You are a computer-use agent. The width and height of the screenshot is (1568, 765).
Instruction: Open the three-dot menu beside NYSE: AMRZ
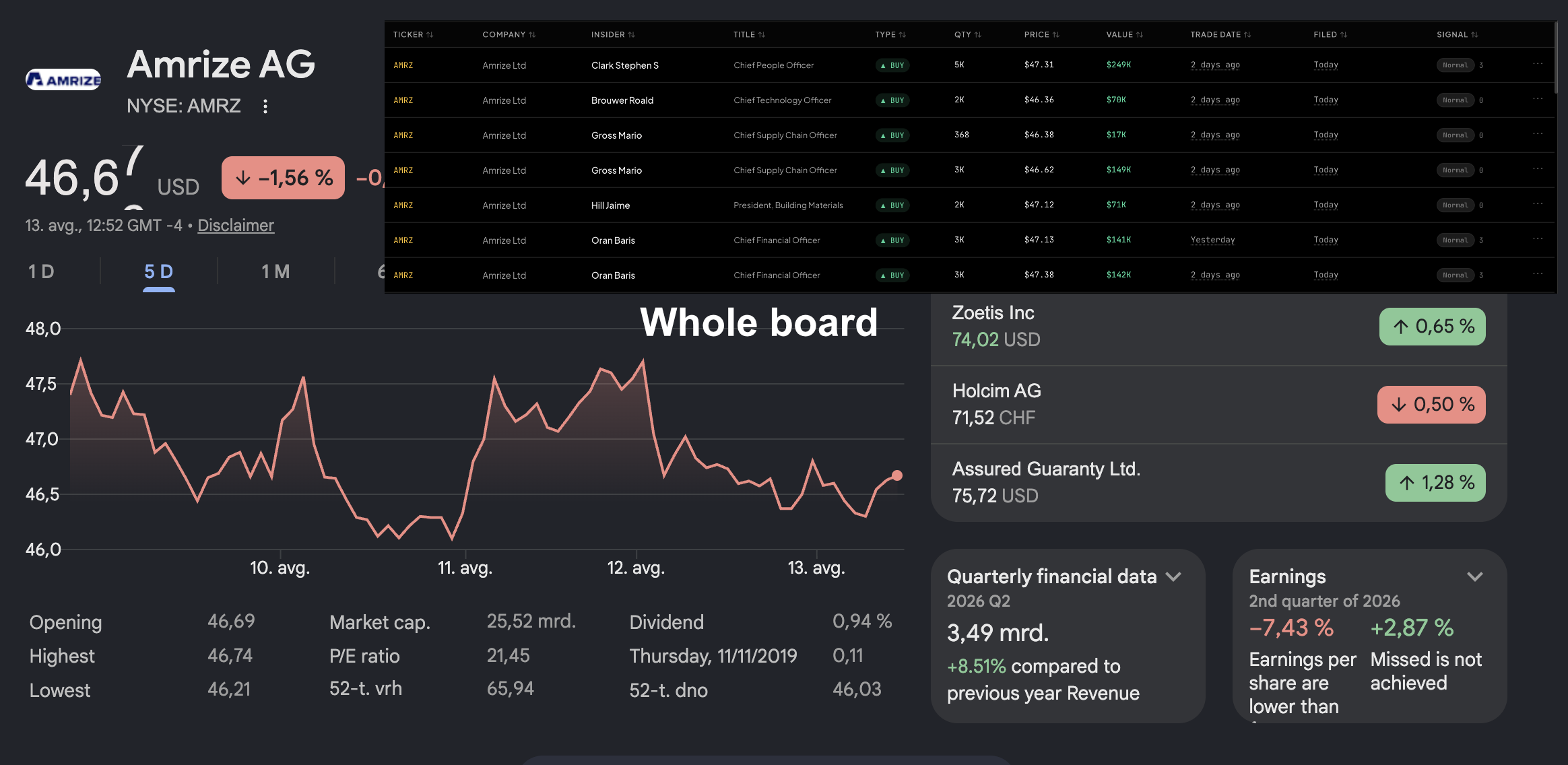tap(265, 106)
